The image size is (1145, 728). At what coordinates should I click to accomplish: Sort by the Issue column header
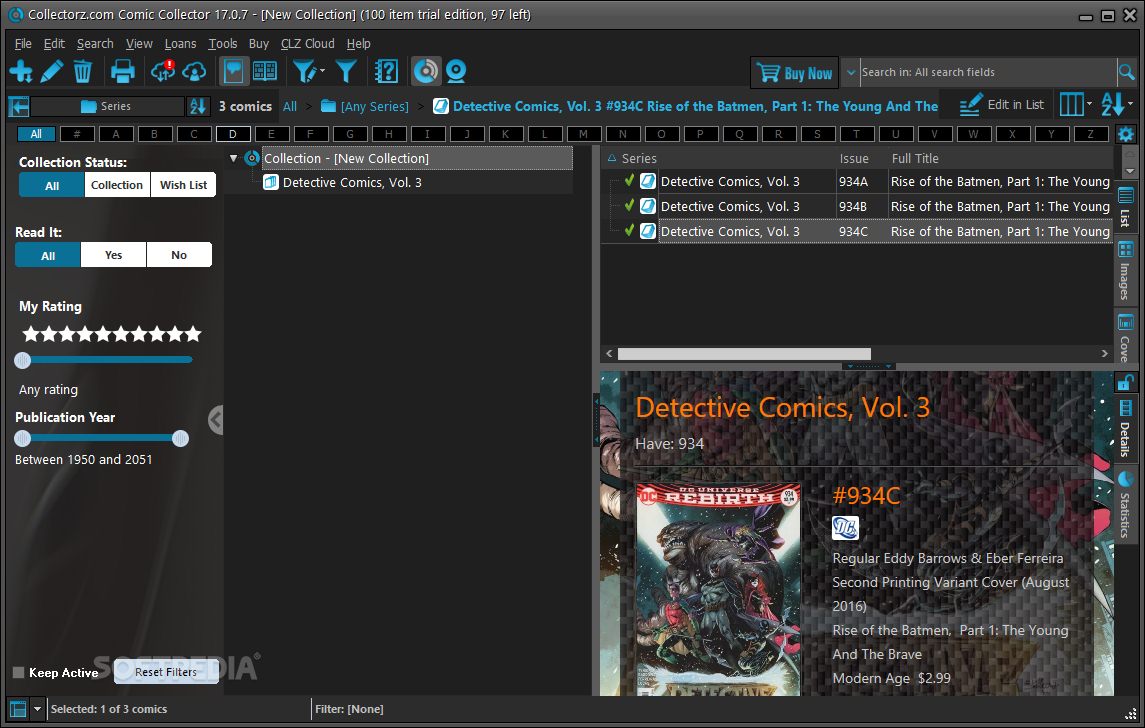[x=854, y=158]
